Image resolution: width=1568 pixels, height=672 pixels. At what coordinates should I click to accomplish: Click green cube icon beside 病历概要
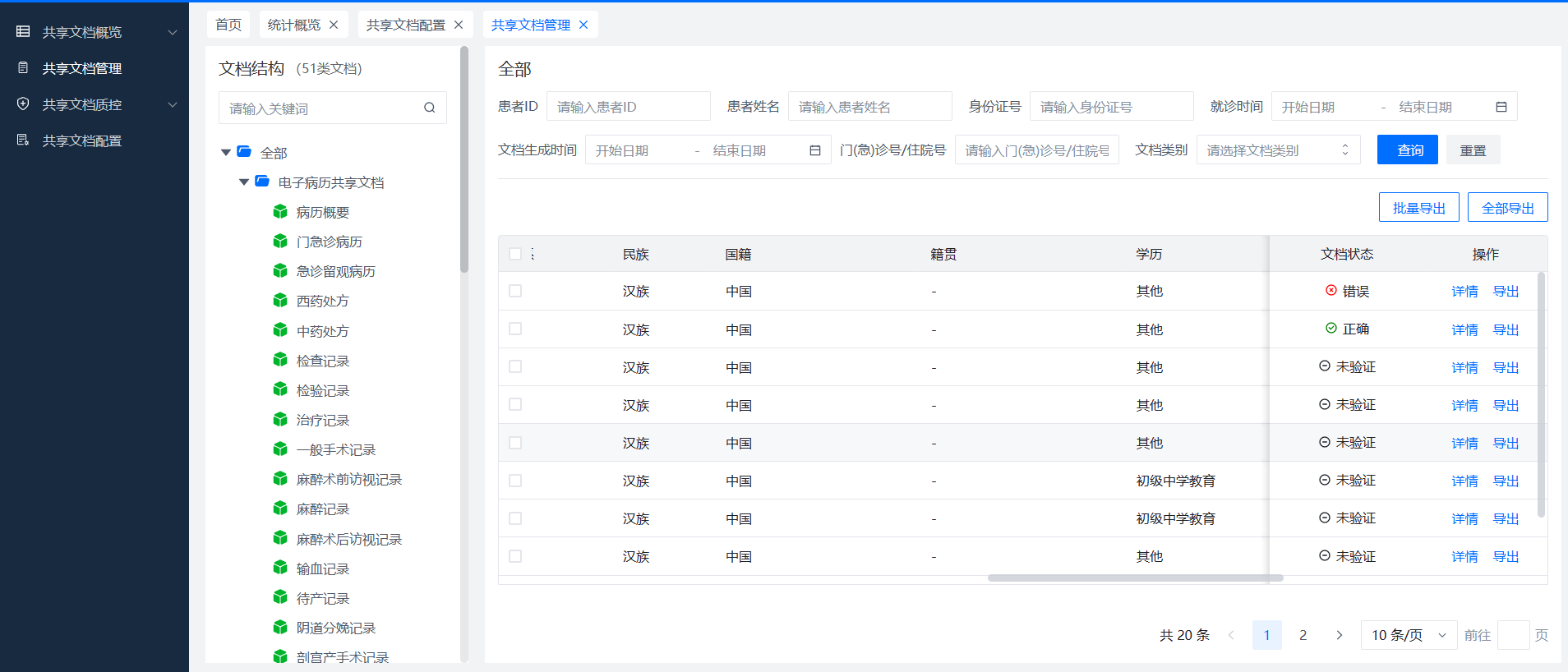tap(280, 212)
